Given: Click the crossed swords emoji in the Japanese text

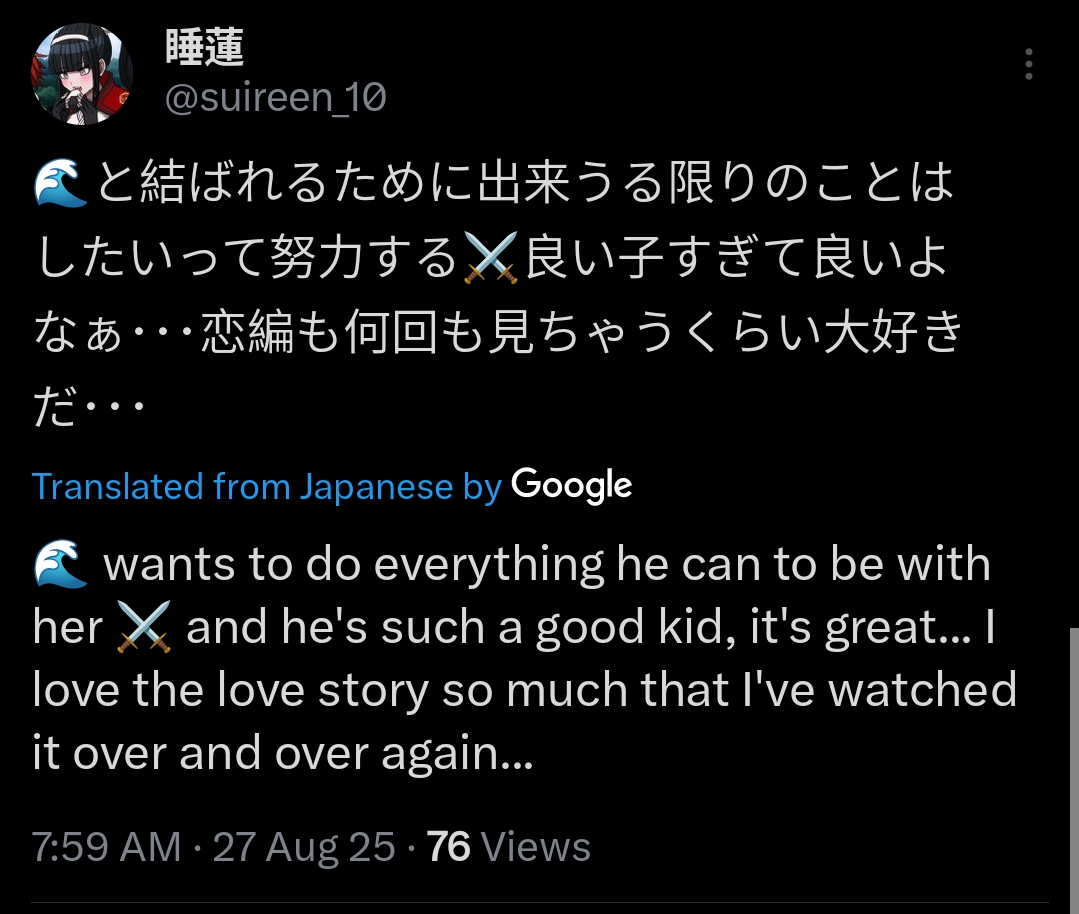Looking at the screenshot, I should pos(491,257).
